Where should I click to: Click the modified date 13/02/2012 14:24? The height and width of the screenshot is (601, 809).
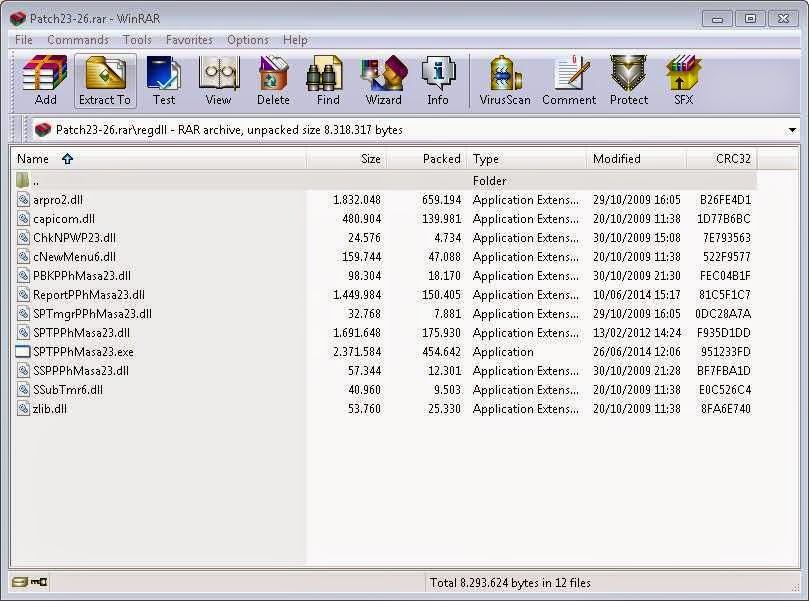[x=637, y=333]
